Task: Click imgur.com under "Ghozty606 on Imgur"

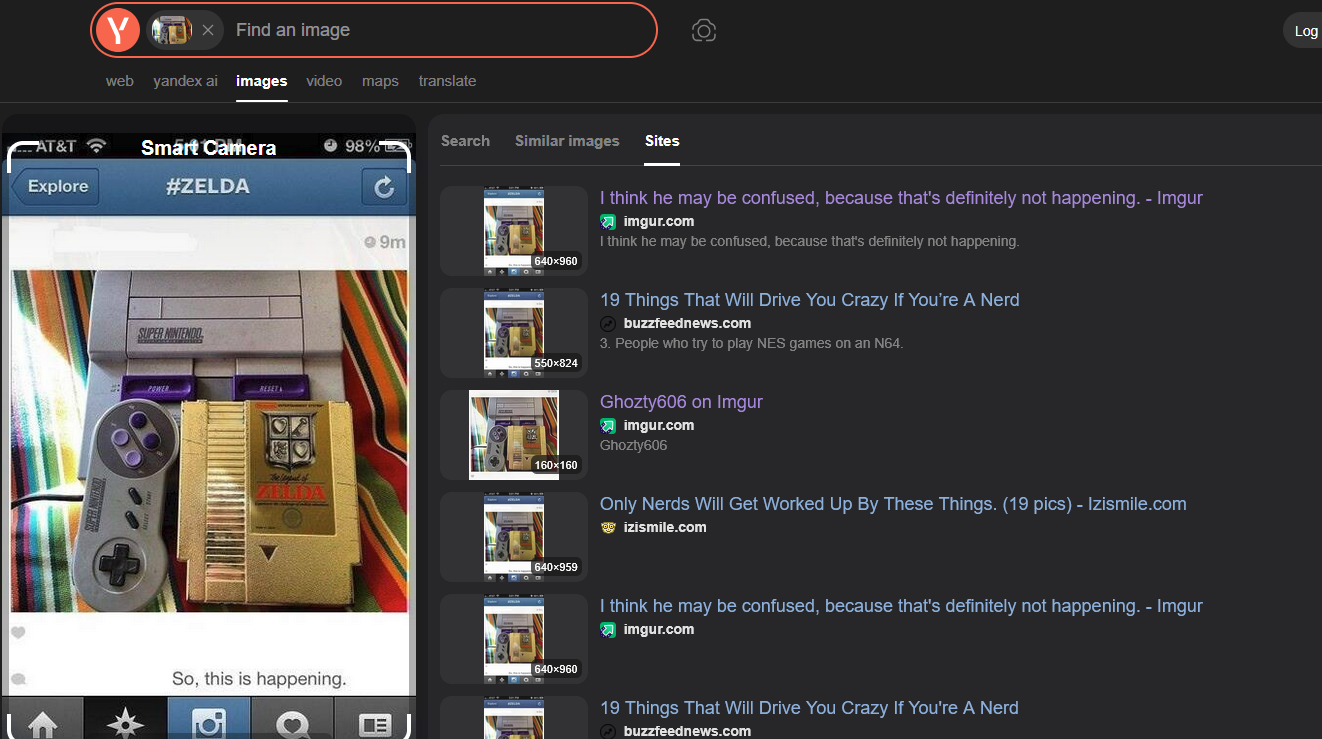Action: pyautogui.click(x=659, y=425)
